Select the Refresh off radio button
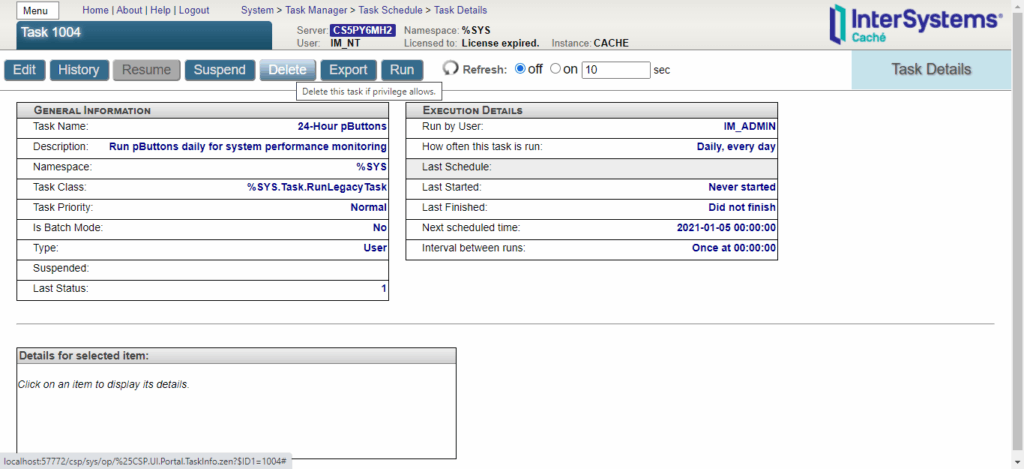1024x469 pixels. coord(519,70)
